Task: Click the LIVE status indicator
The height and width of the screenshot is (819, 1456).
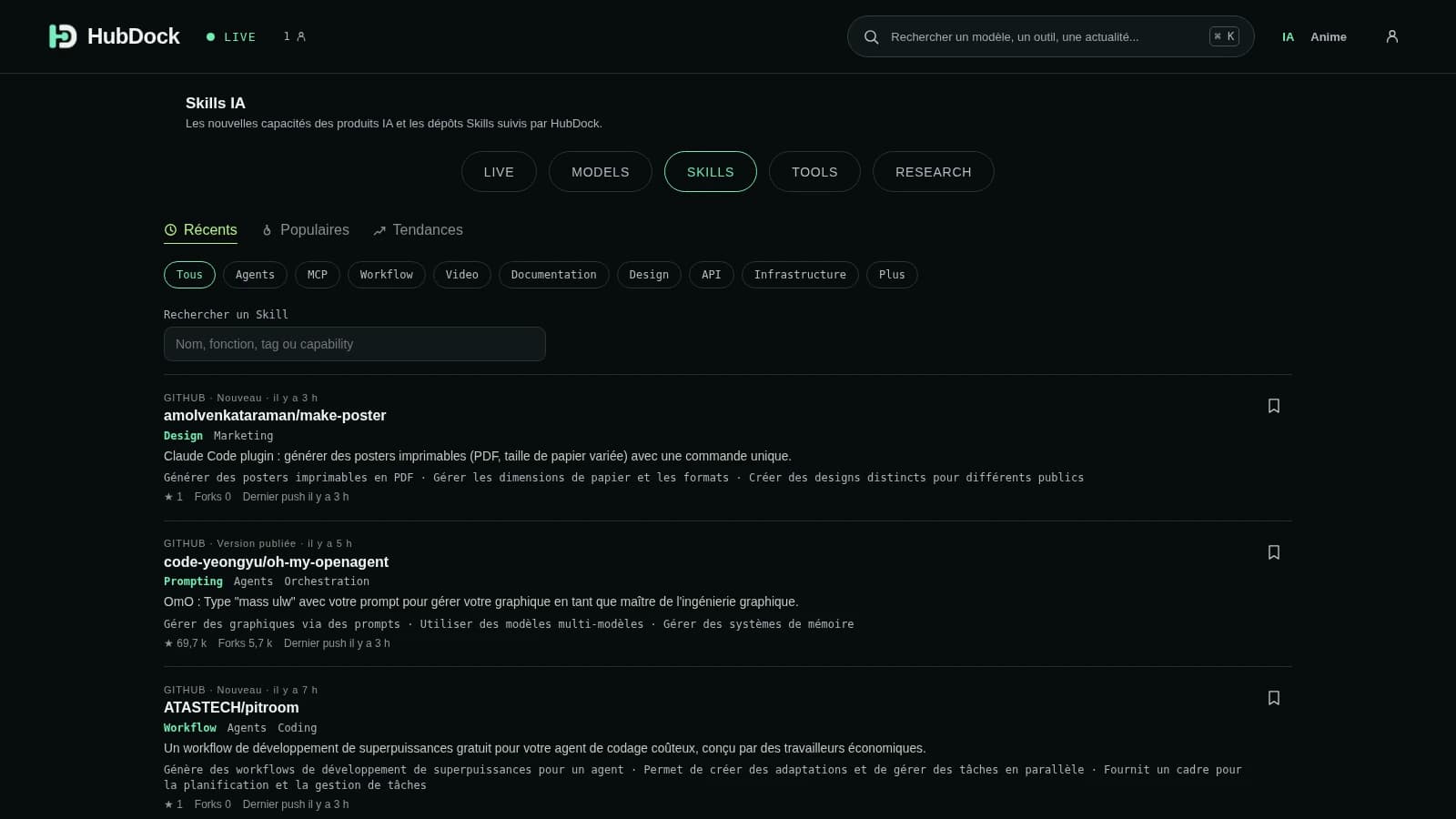Action: pos(231,37)
